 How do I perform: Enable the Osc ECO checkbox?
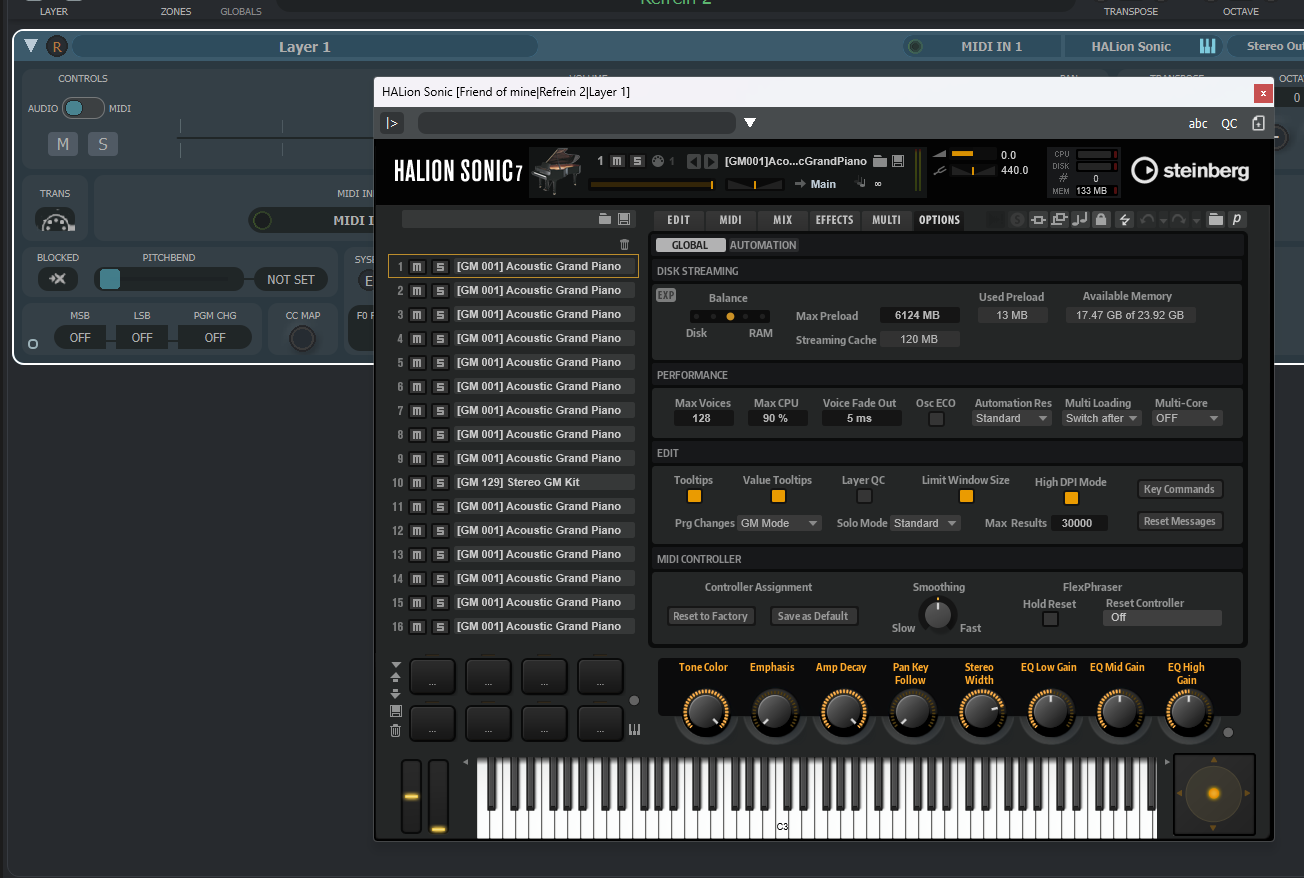pyautogui.click(x=936, y=418)
